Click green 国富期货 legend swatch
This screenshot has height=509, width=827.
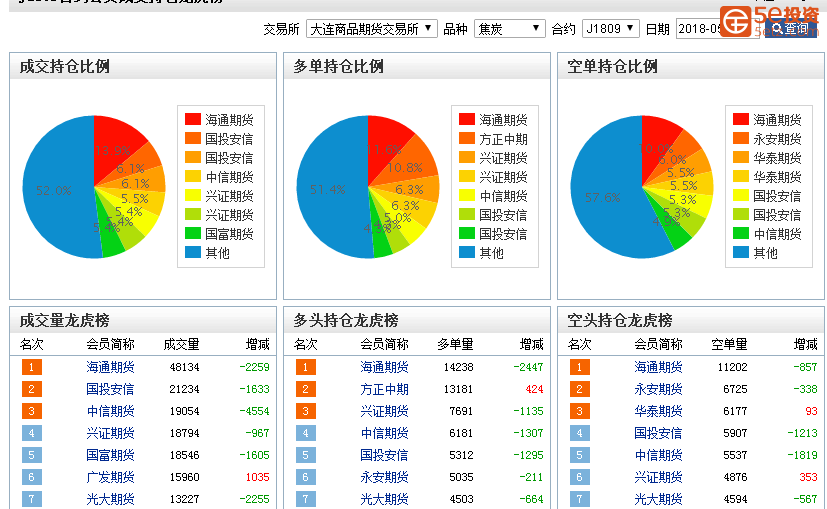tap(193, 233)
